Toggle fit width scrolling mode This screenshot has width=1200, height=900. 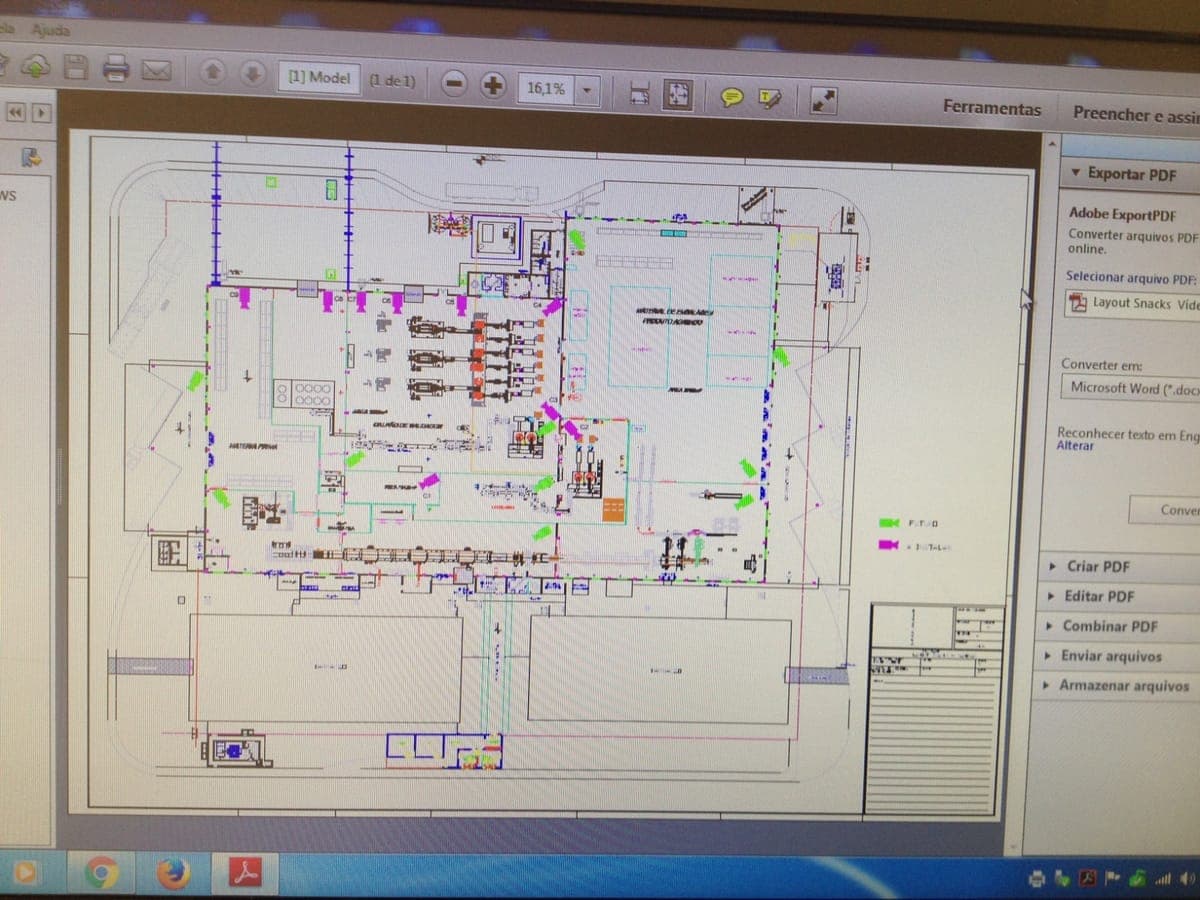coord(641,93)
